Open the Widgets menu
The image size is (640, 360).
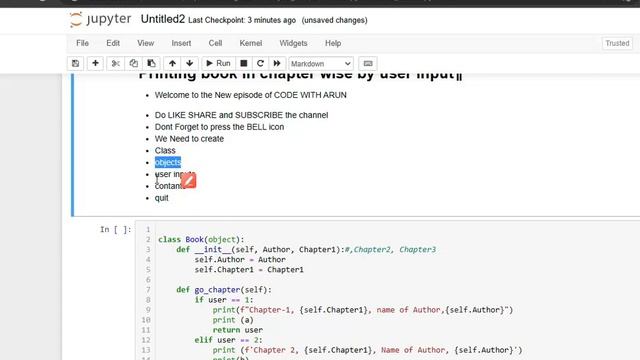(293, 43)
